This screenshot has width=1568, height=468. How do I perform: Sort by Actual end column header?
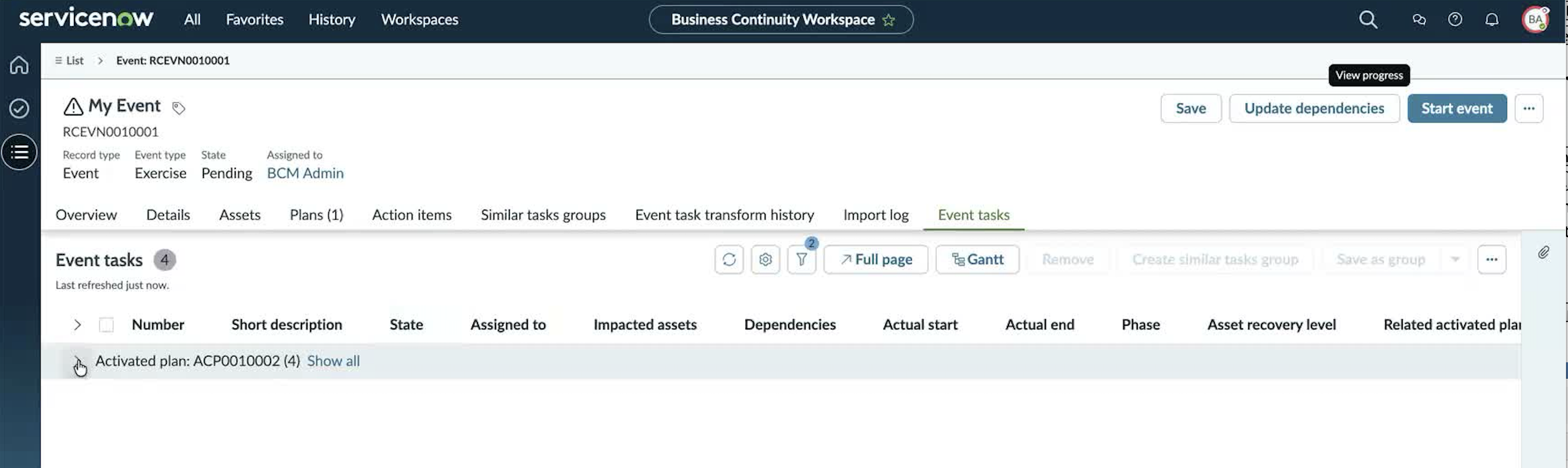[1040, 325]
